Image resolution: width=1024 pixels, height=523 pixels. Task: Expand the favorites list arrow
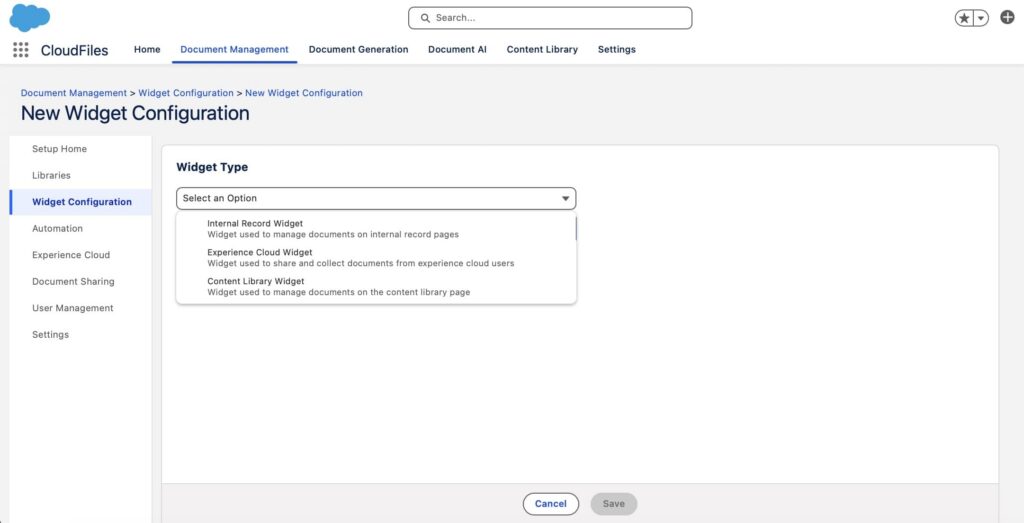980,18
